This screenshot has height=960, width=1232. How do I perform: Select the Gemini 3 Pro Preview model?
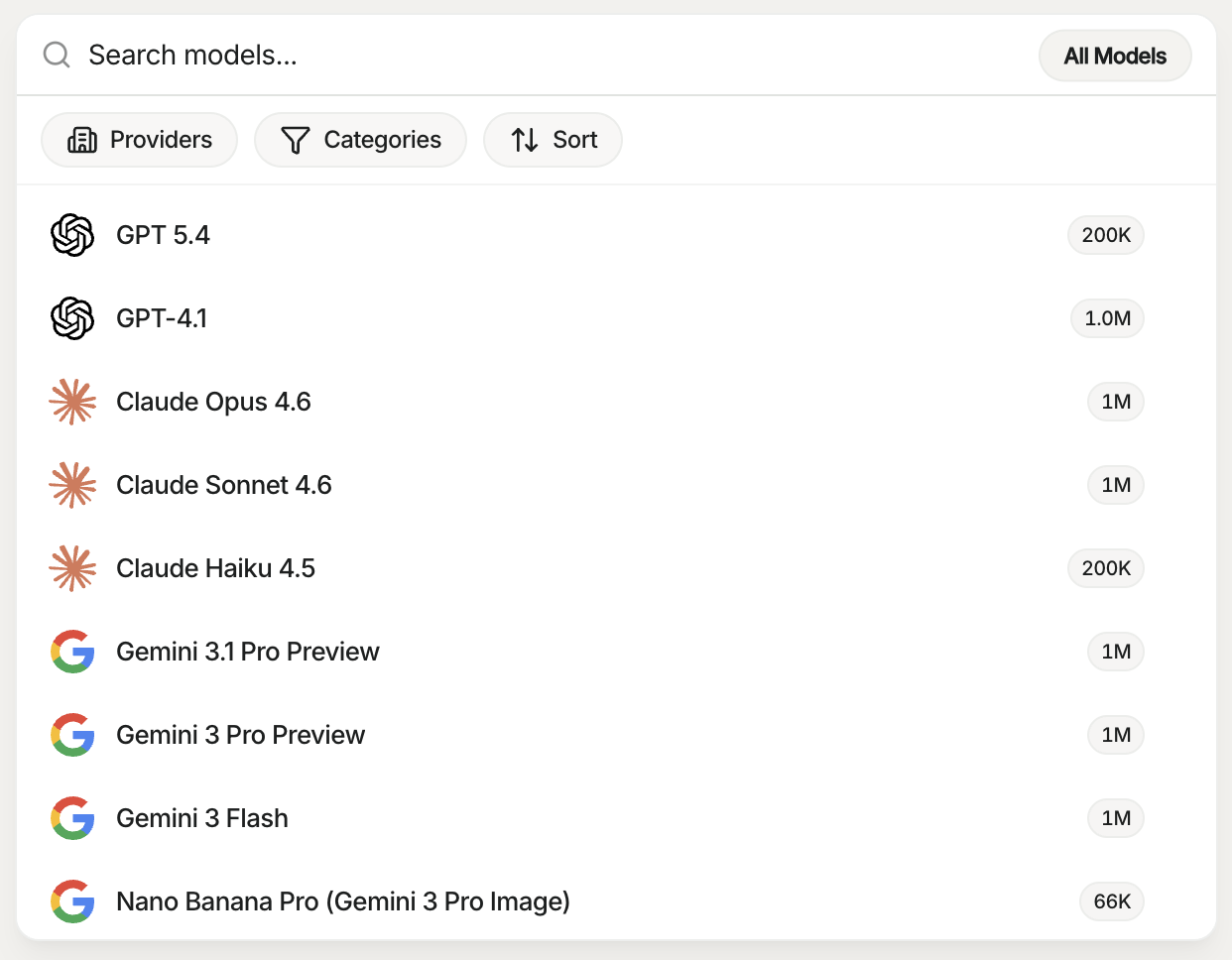(x=241, y=735)
